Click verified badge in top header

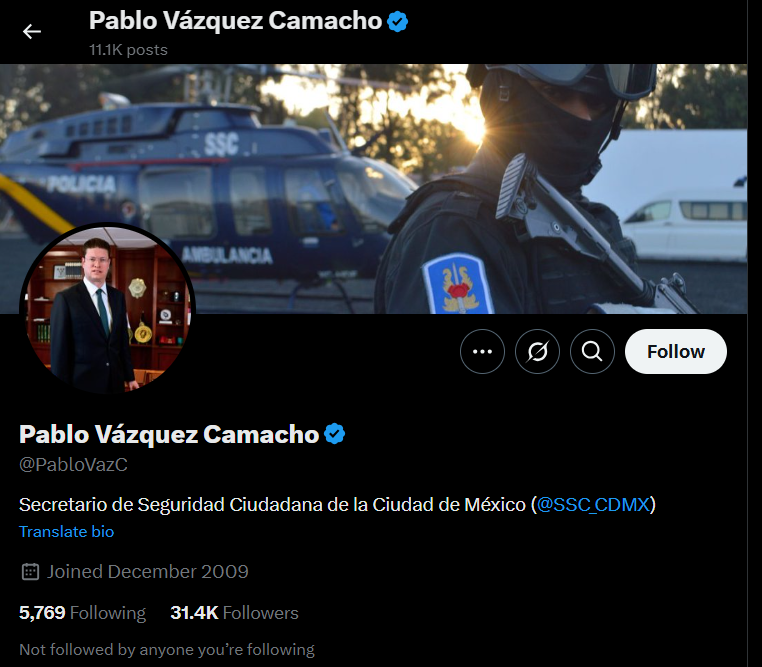(398, 22)
